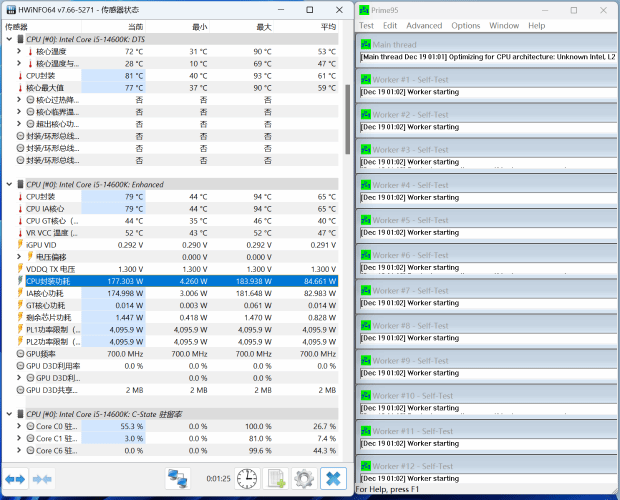
Task: Expand the Core C0 驻... row
Action: tap(19, 426)
